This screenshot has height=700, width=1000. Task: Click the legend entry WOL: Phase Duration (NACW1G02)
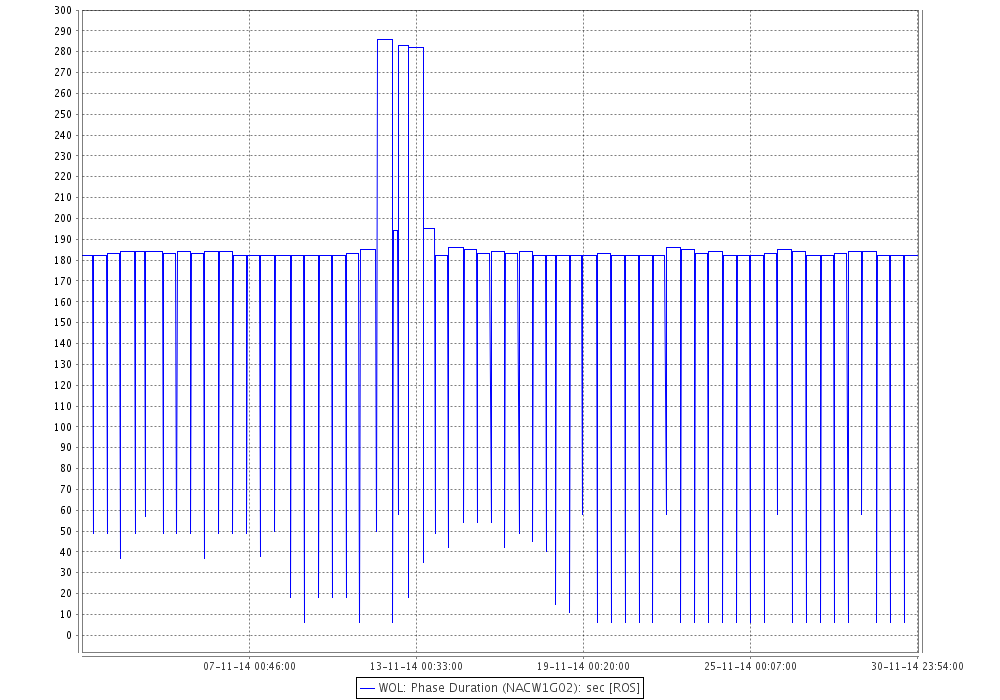point(499,688)
